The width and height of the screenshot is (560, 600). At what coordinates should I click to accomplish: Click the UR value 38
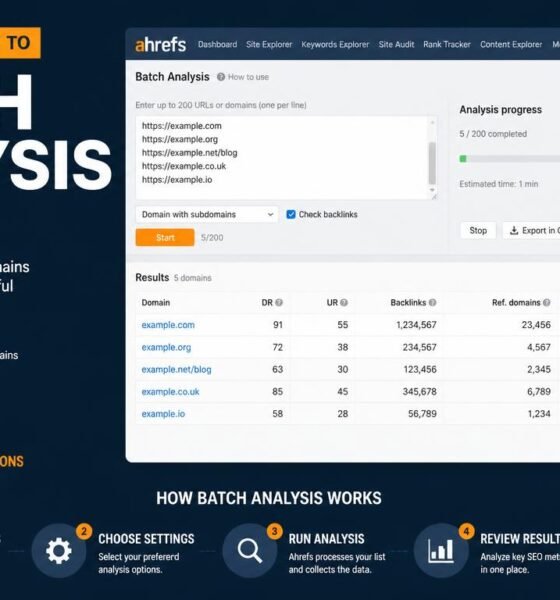[343, 347]
